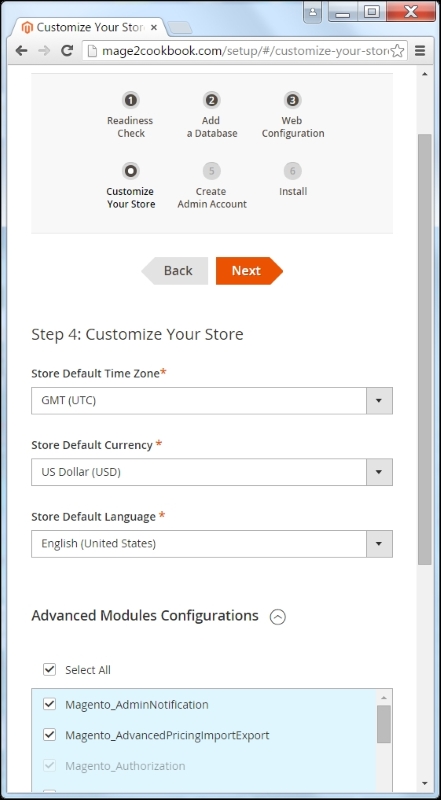Collapse Advanced Modules Configurations section
This screenshot has width=441, height=800.
[278, 617]
